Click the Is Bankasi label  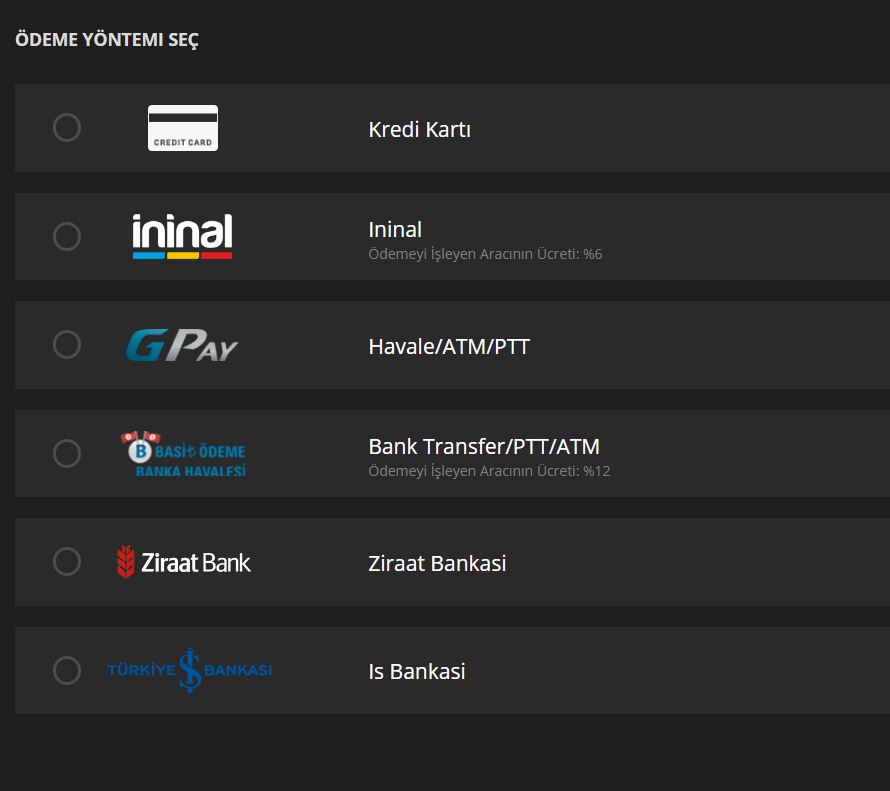pyautogui.click(x=417, y=672)
